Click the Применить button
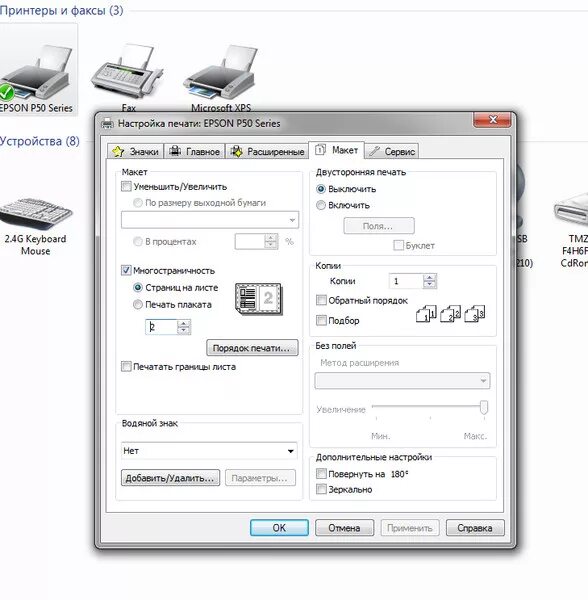This screenshot has height=600, width=588. (x=410, y=528)
